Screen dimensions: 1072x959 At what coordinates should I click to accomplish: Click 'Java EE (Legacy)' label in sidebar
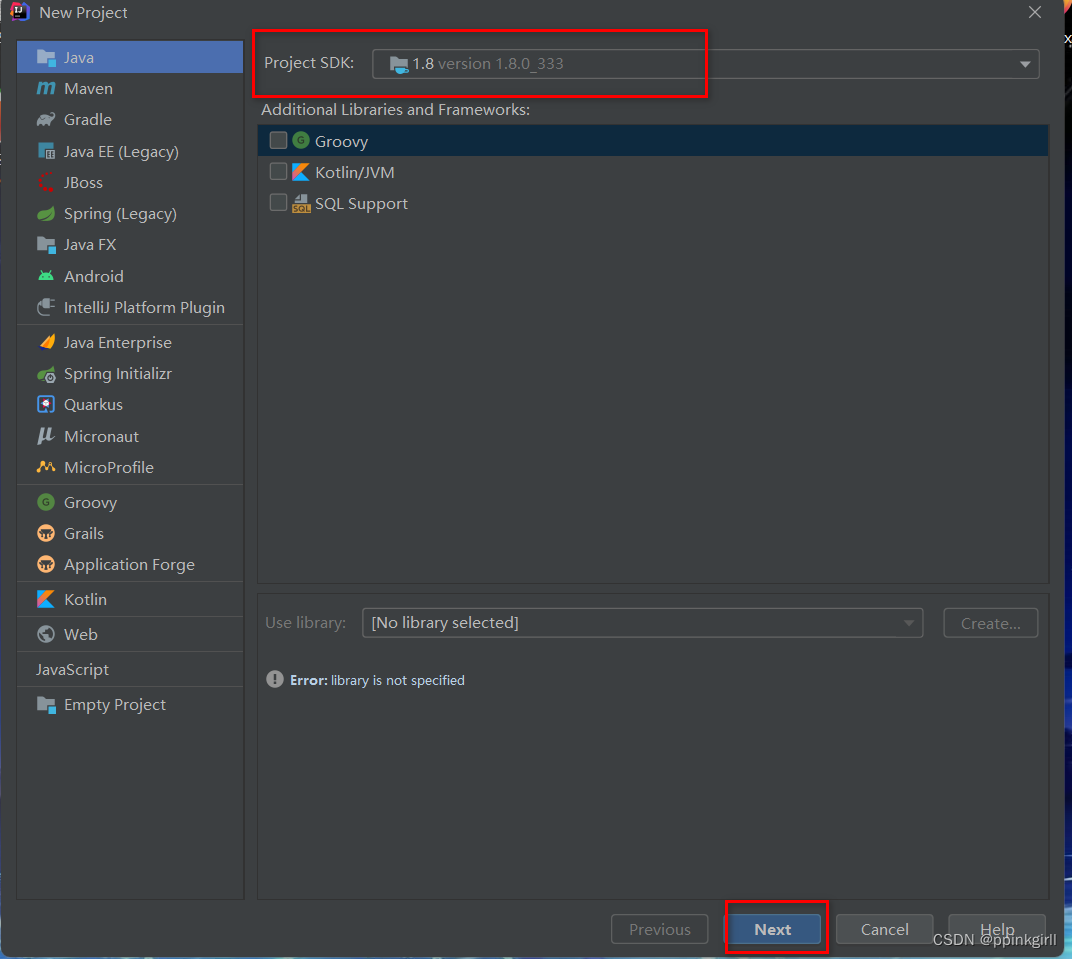(121, 152)
